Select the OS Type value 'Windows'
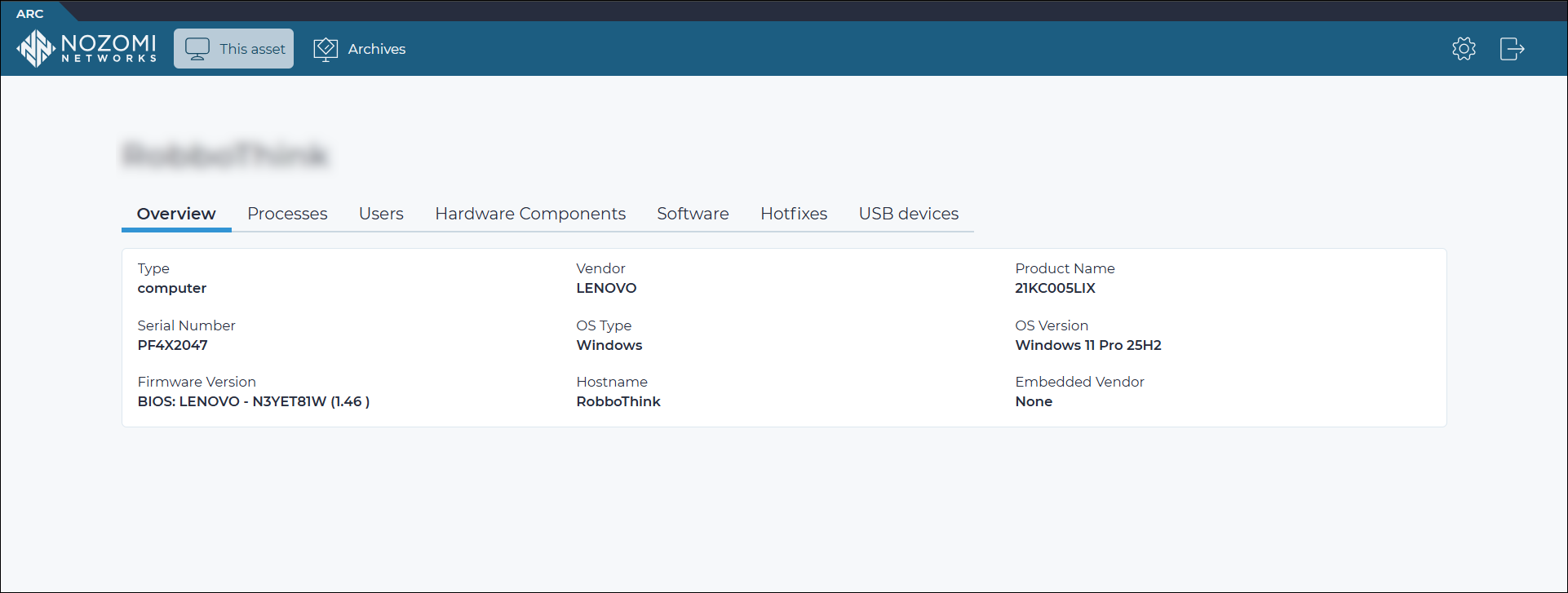 pos(609,345)
